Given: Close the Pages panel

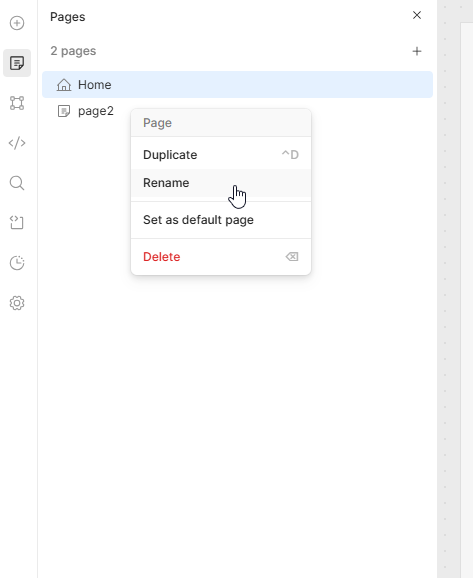Looking at the screenshot, I should 417,15.
